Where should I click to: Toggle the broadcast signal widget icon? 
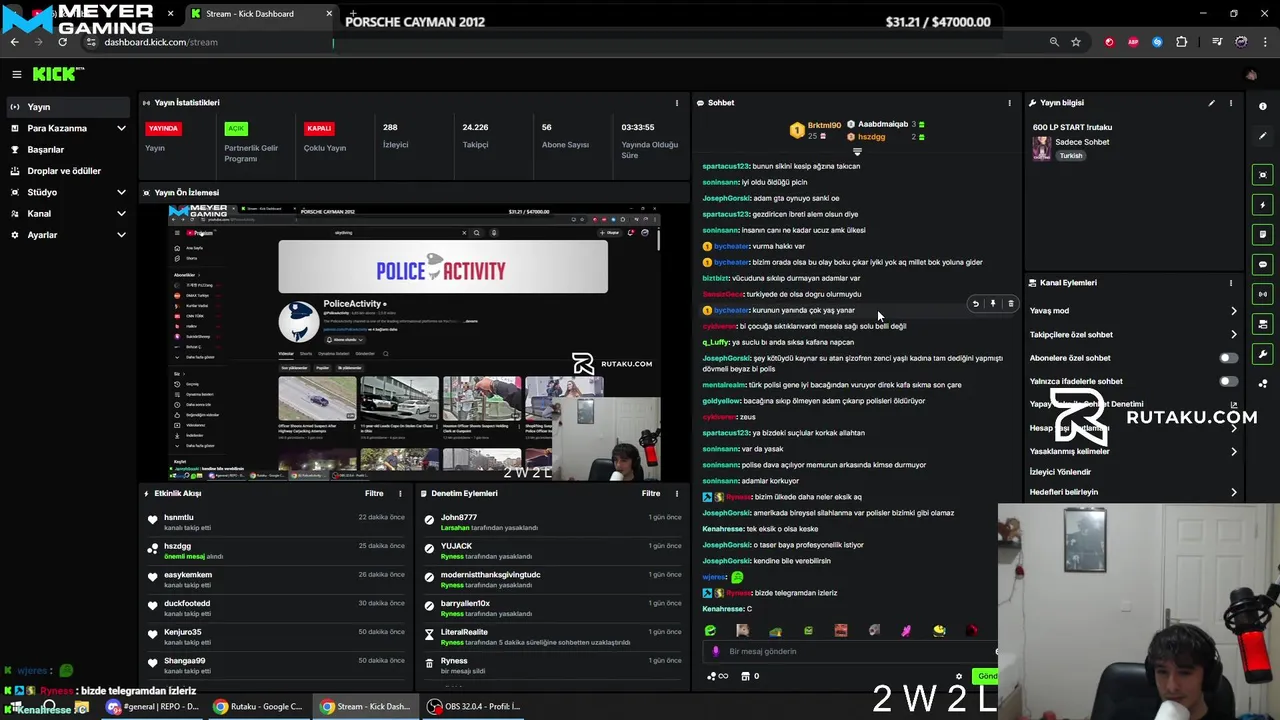[x=1263, y=294]
